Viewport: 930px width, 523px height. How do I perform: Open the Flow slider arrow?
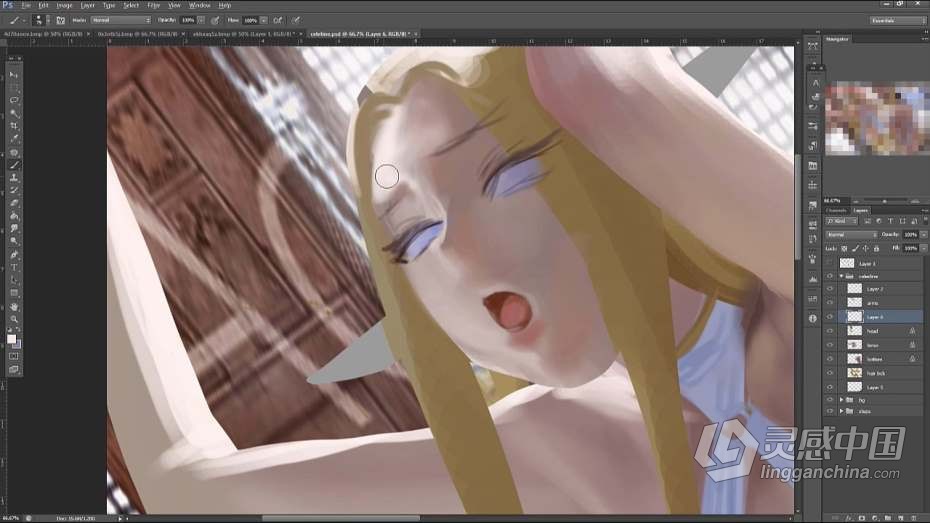point(264,20)
